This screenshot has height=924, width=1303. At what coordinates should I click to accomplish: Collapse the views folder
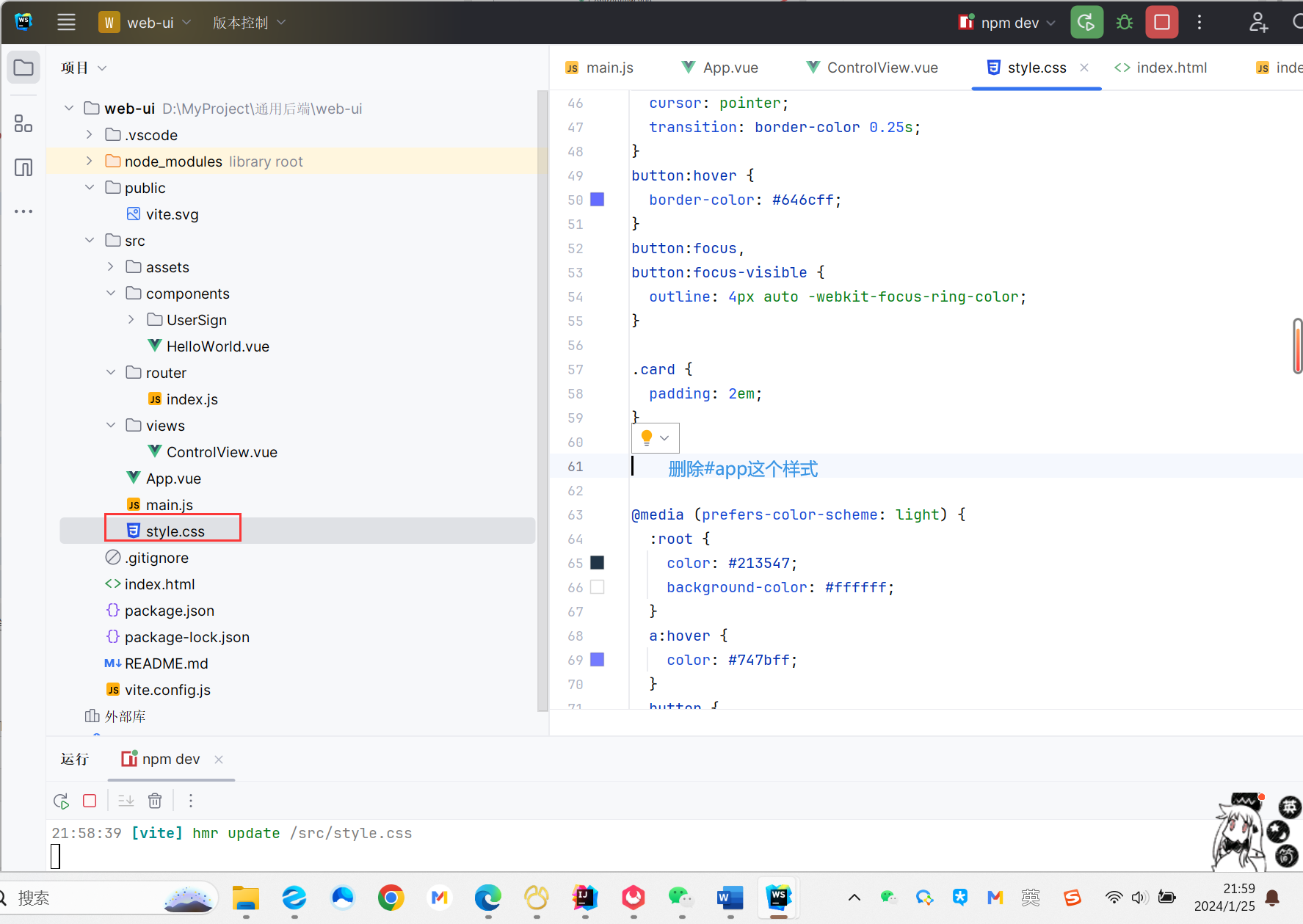pos(110,425)
